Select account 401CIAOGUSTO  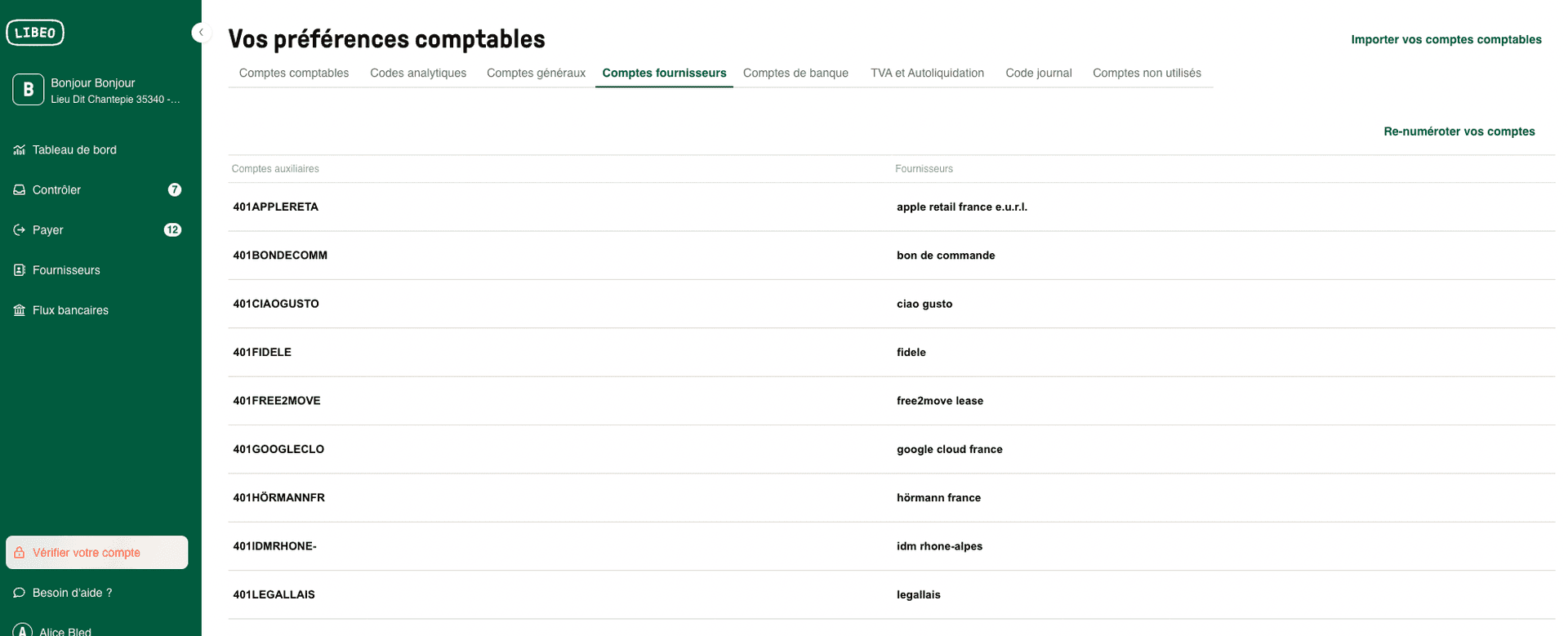coord(276,304)
